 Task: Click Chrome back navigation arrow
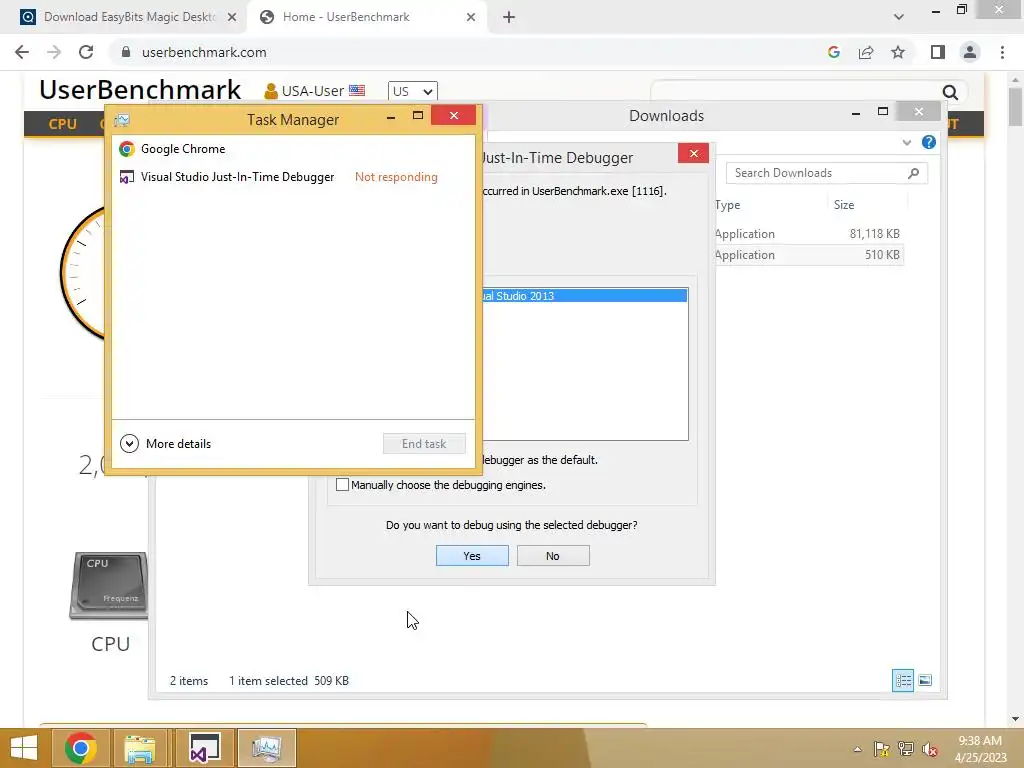(x=22, y=52)
